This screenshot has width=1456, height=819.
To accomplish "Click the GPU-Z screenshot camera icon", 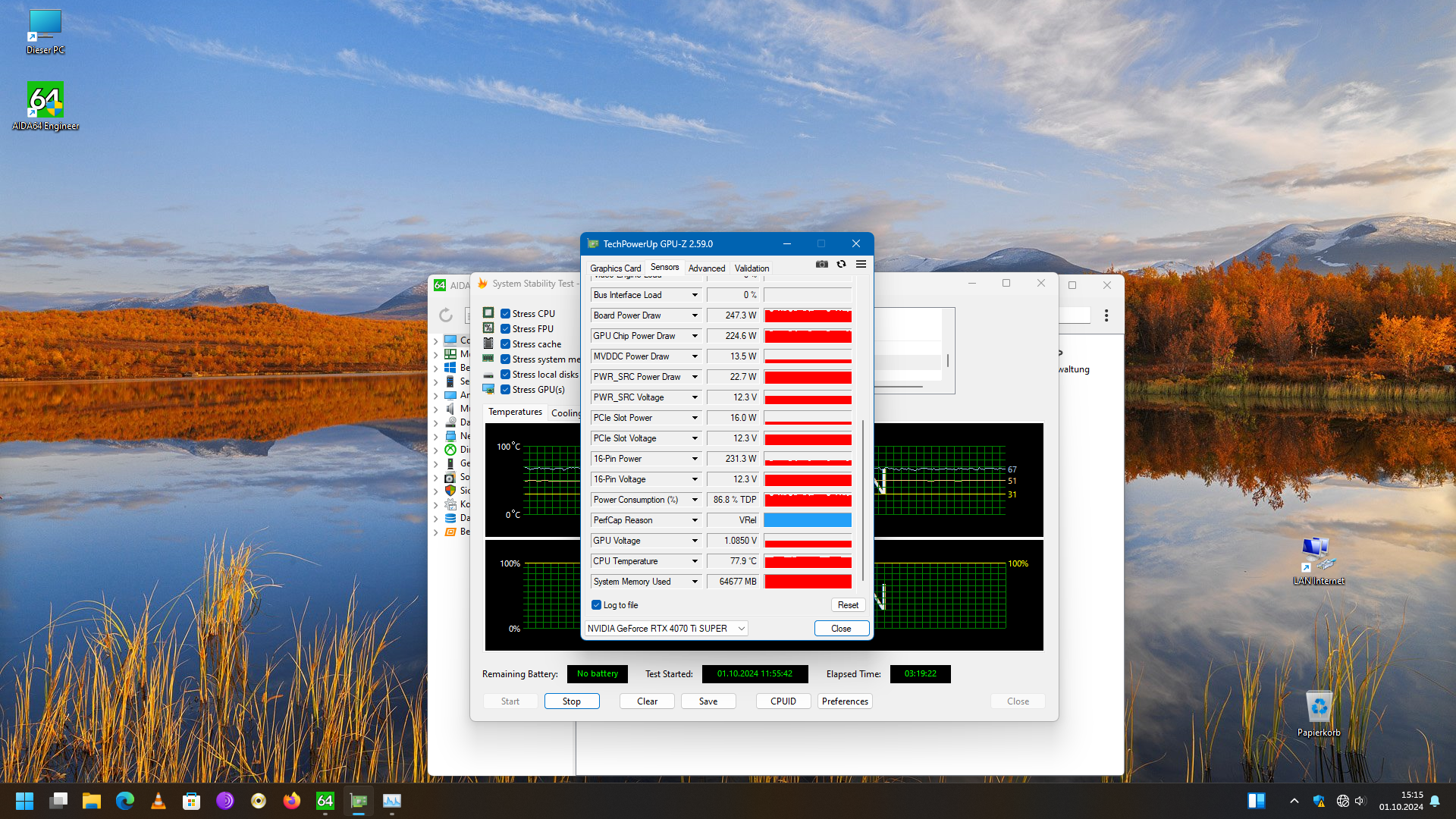I will pos(822,264).
